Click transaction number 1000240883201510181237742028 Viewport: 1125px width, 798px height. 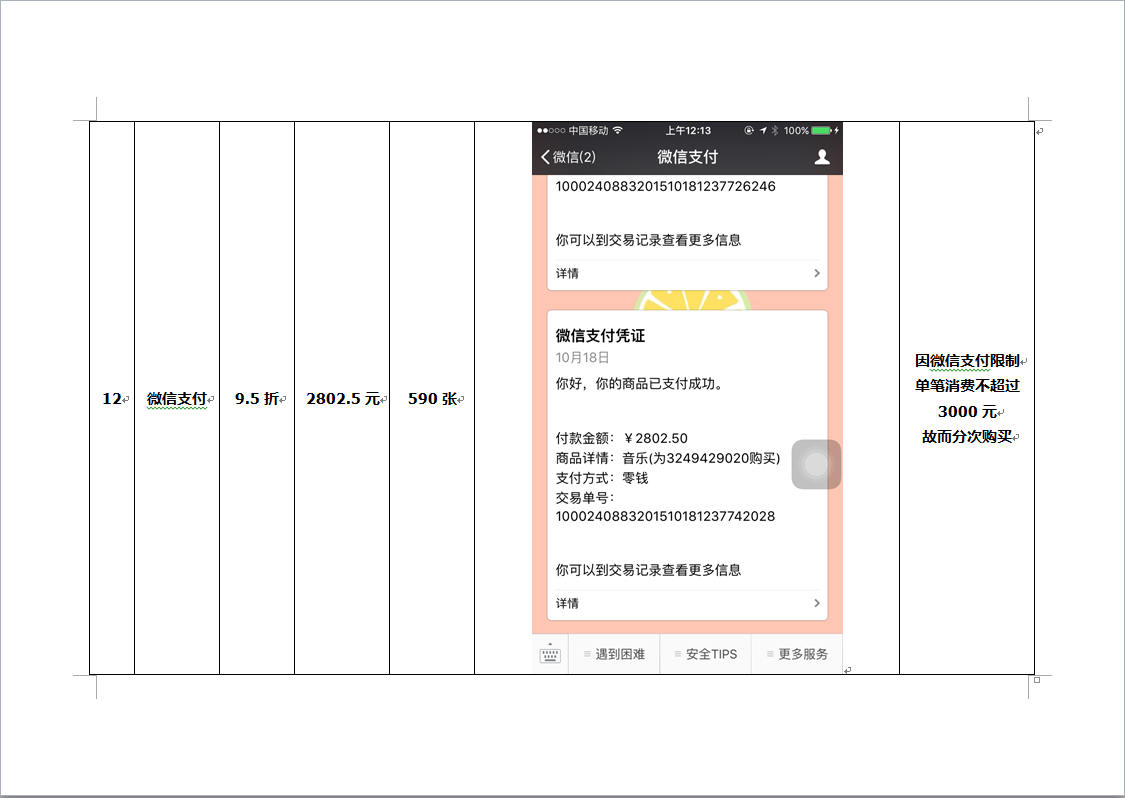(665, 516)
